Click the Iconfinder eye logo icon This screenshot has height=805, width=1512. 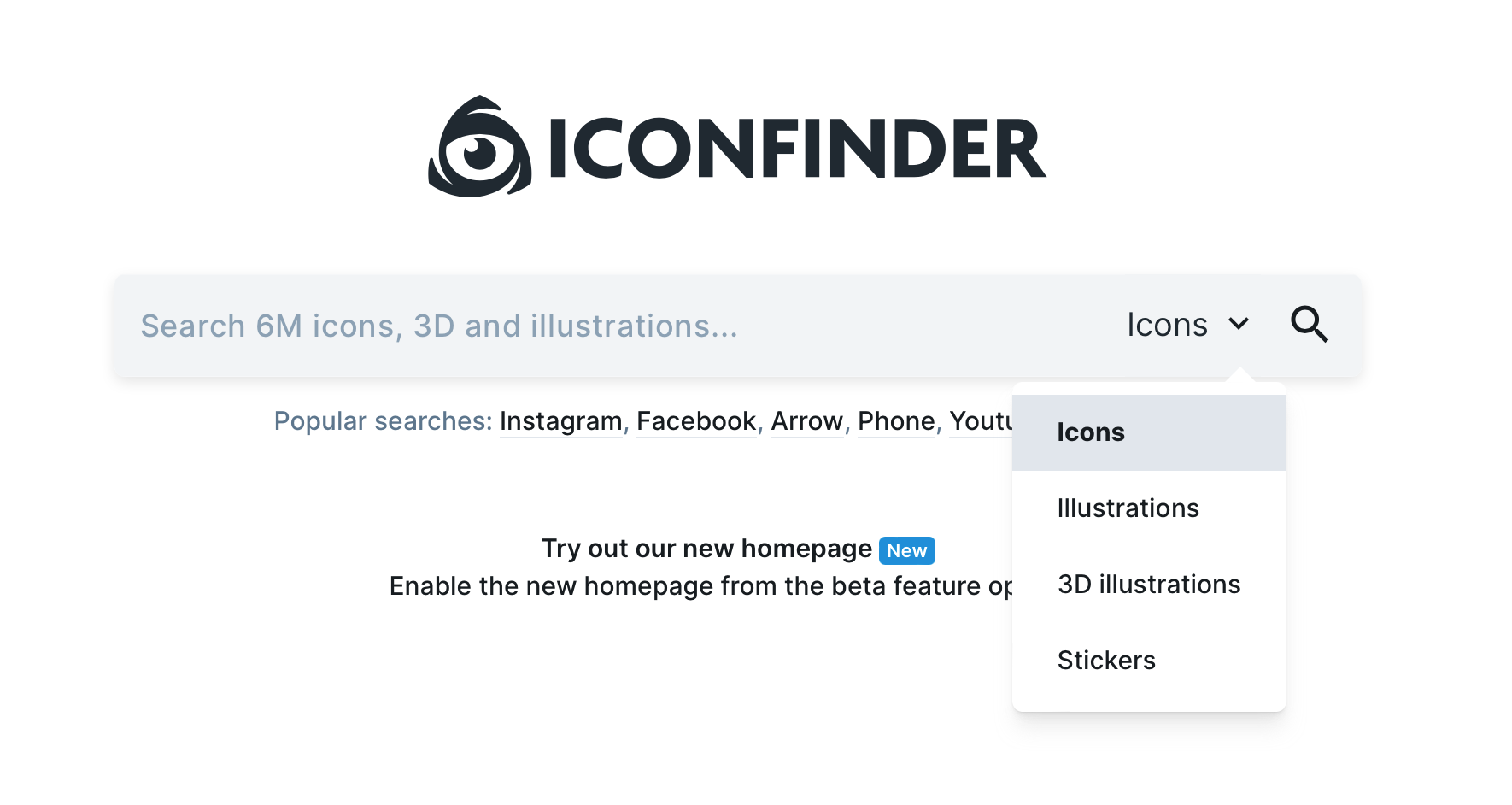pyautogui.click(x=479, y=147)
